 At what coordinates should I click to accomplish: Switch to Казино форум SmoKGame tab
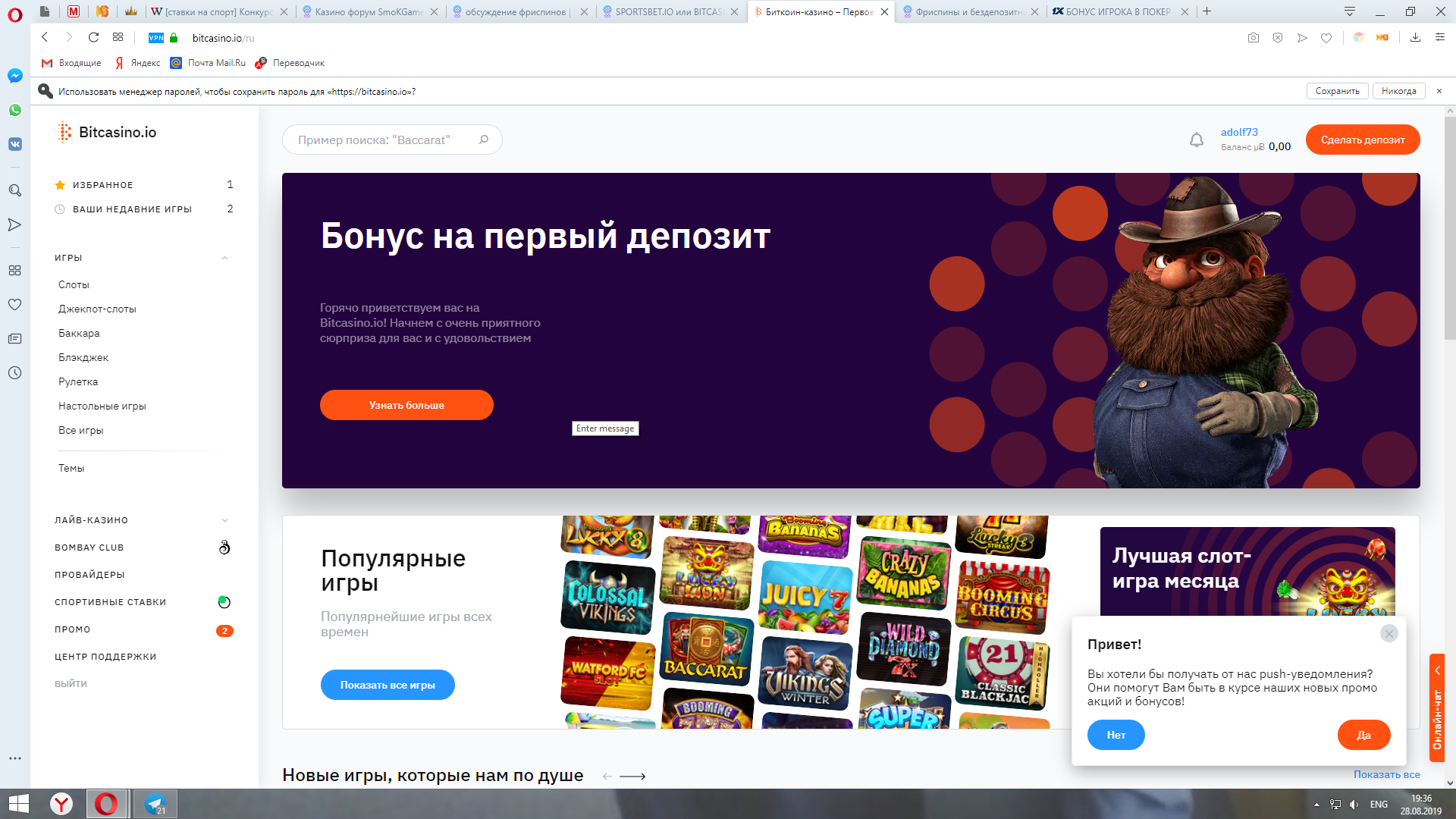pos(370,11)
